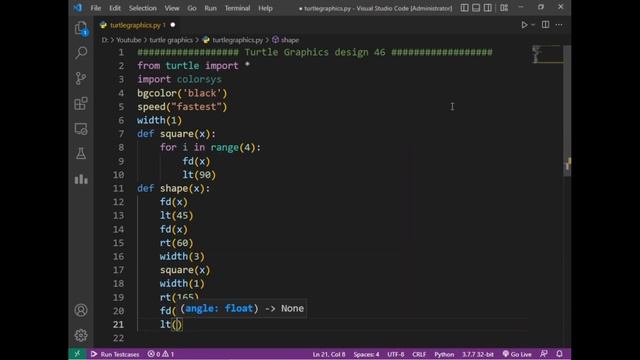The width and height of the screenshot is (640, 360).
Task: Split the editor to the right
Action: [x=545, y=25]
